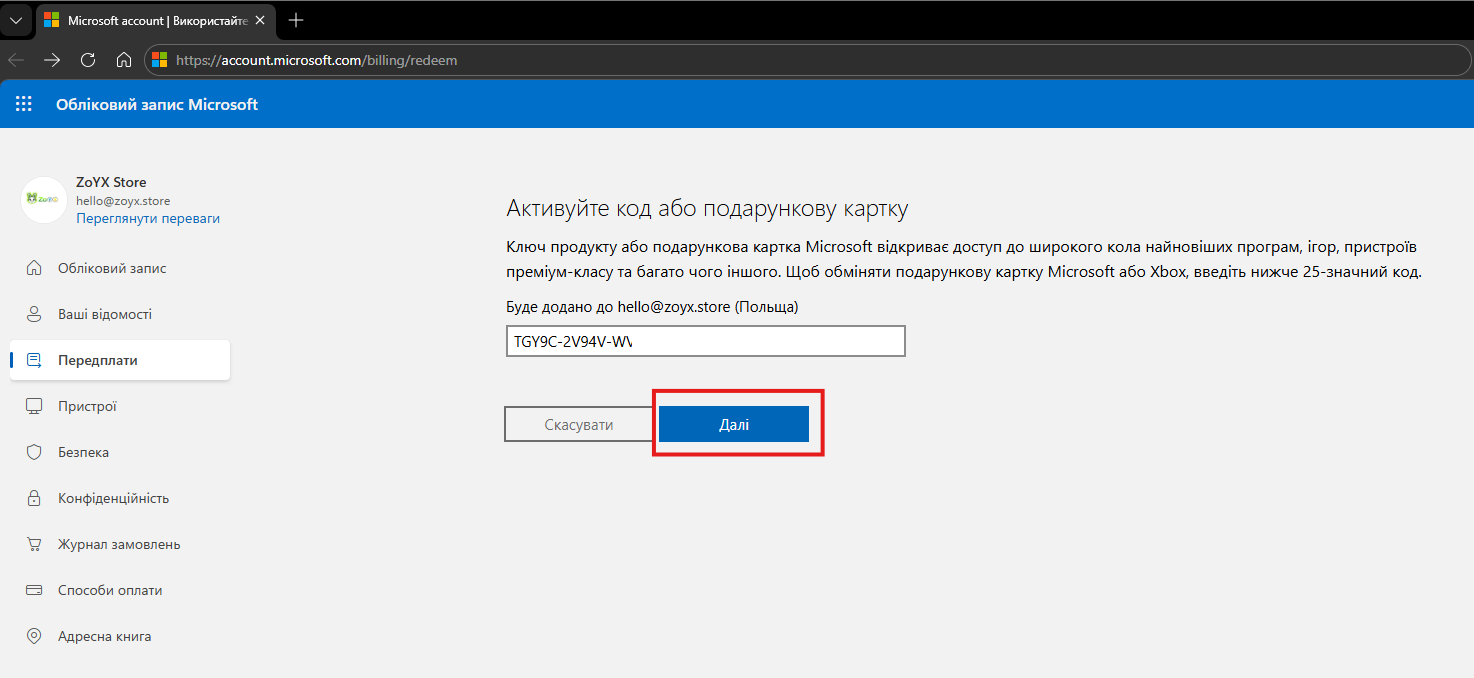1474x678 pixels.
Task: Open the Microsoft apps launcher grid icon
Action: coord(24,104)
